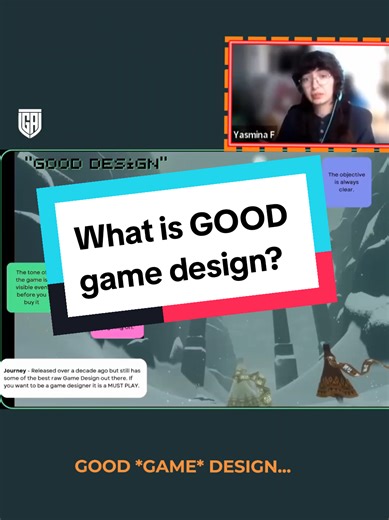Click the '"GOOD DESIGN"' slide heading
Screen dimensions: 389x520
pos(96,164)
